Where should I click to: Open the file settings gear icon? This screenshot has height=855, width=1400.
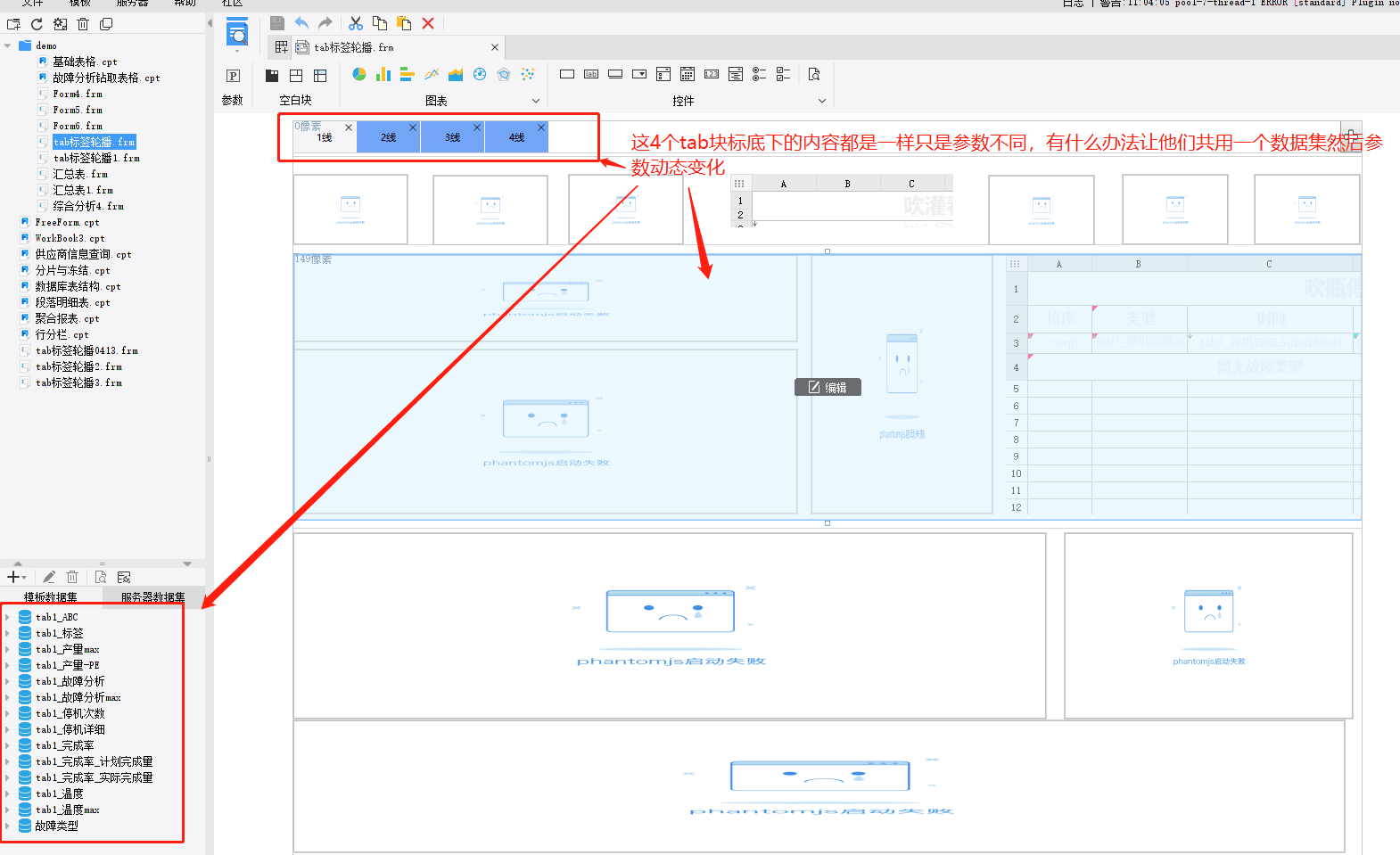click(x=60, y=24)
